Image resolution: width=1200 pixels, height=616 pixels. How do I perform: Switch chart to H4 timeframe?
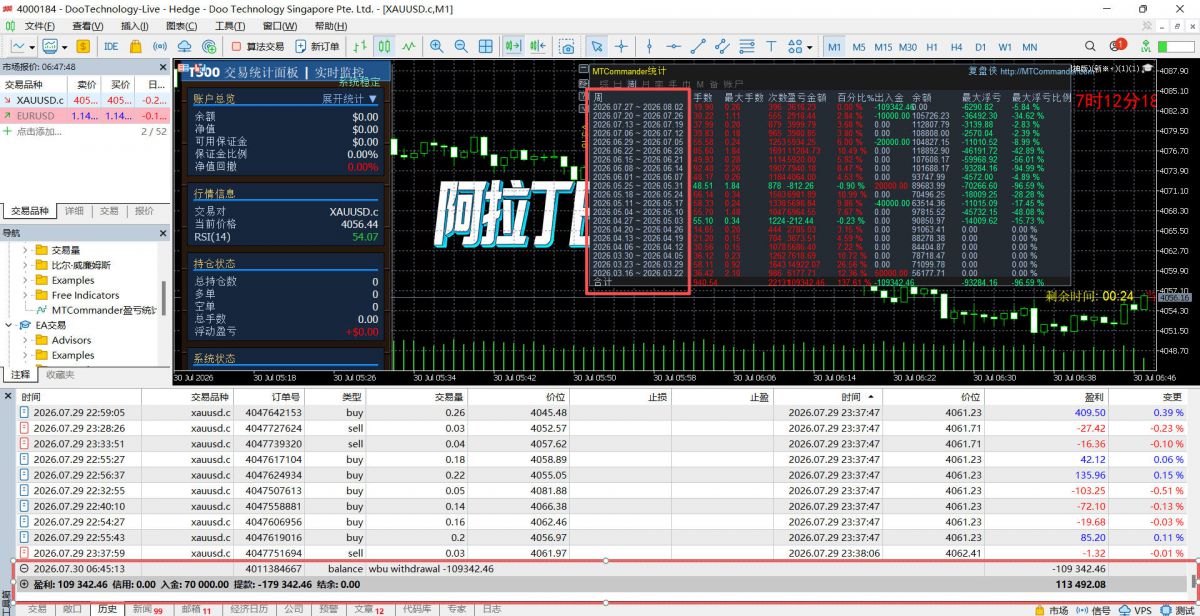click(x=956, y=47)
